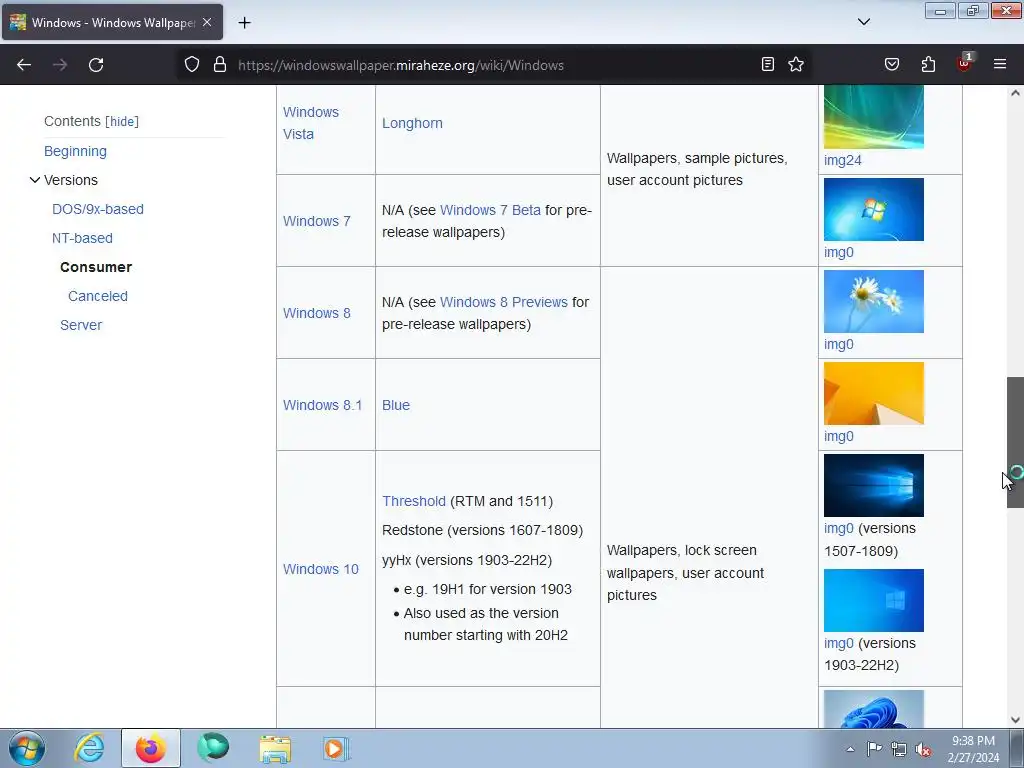The width and height of the screenshot is (1024, 768).
Task: Open the Threshold codename link
Action: pos(414,501)
